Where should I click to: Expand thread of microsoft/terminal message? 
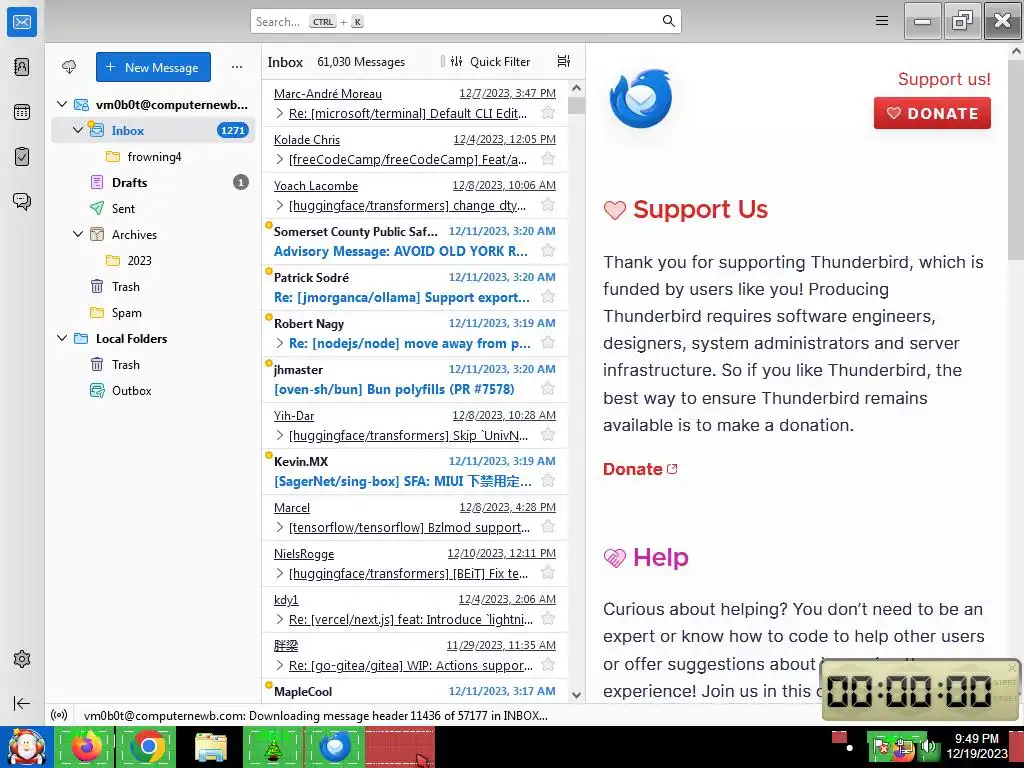280,114
